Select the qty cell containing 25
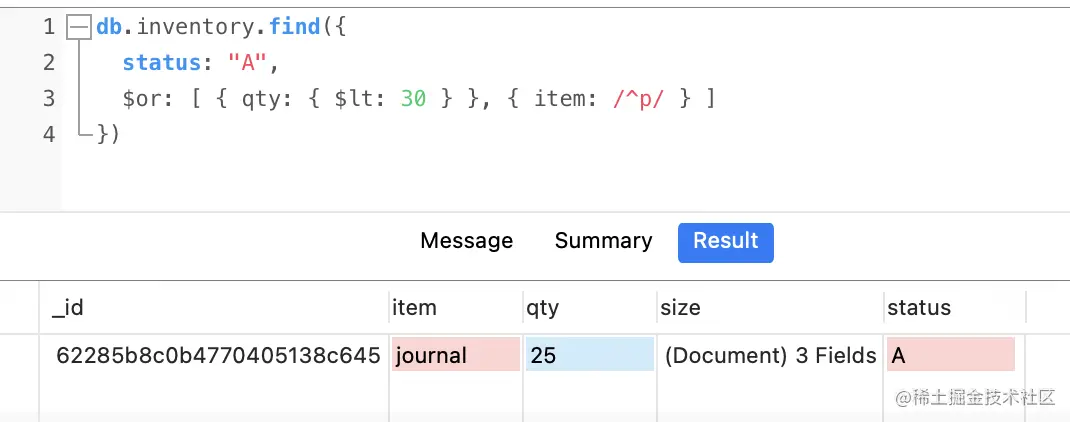The height and width of the screenshot is (422, 1070). tap(589, 355)
